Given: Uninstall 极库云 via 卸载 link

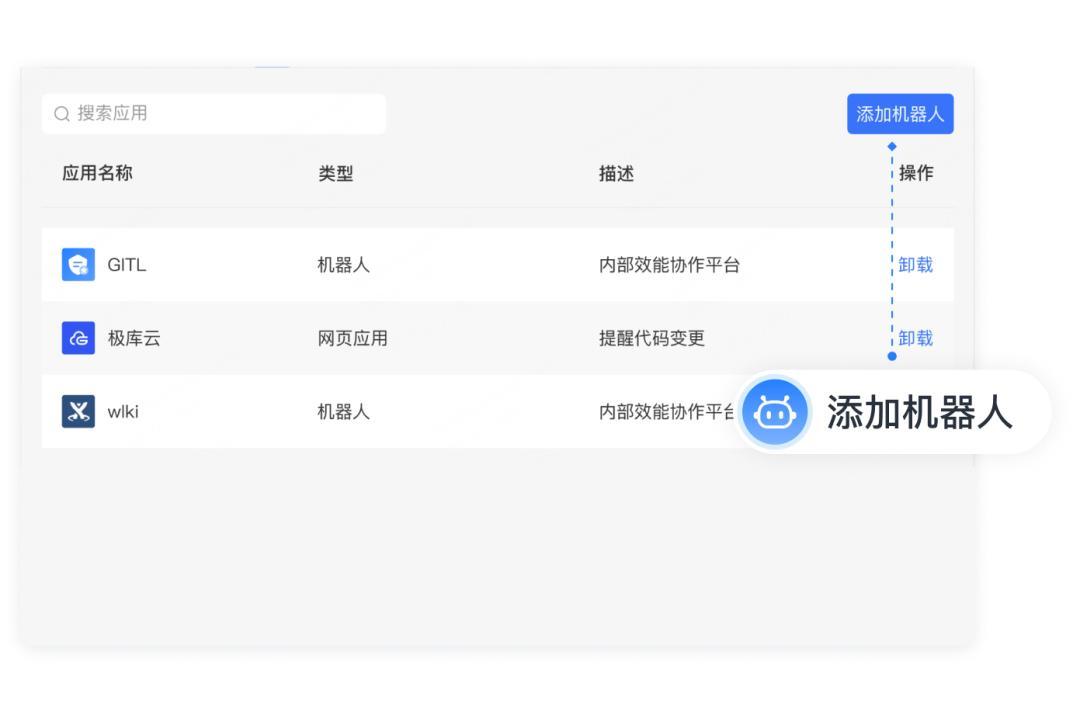Looking at the screenshot, I should (x=915, y=338).
